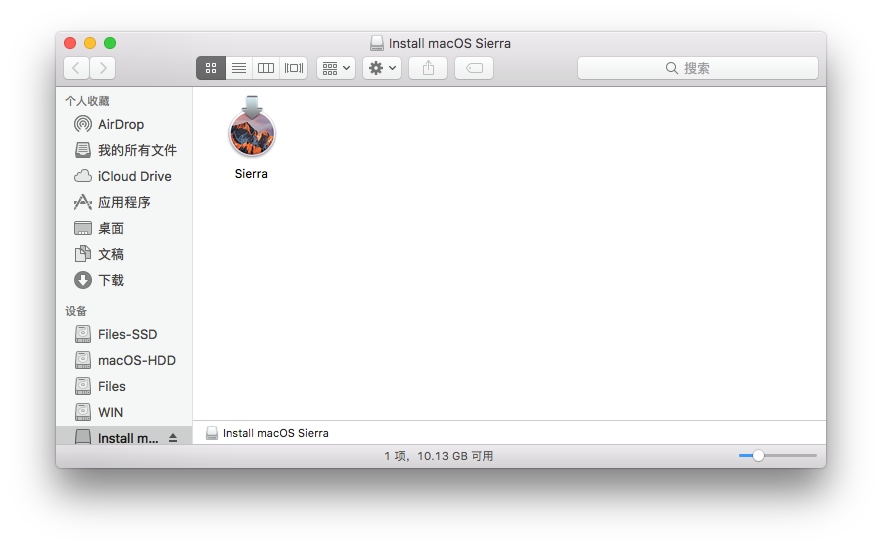Go forward with the right chevron button

point(103,68)
